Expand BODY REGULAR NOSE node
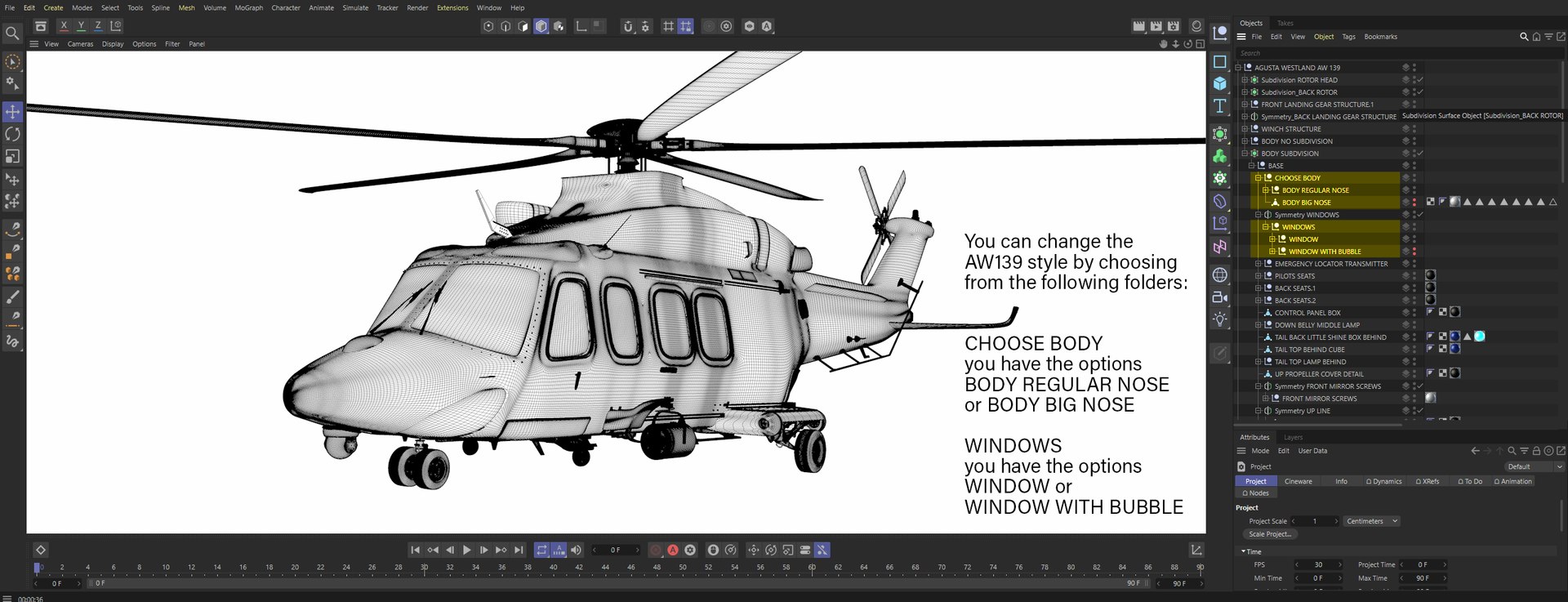The height and width of the screenshot is (602, 1568). 1265,190
